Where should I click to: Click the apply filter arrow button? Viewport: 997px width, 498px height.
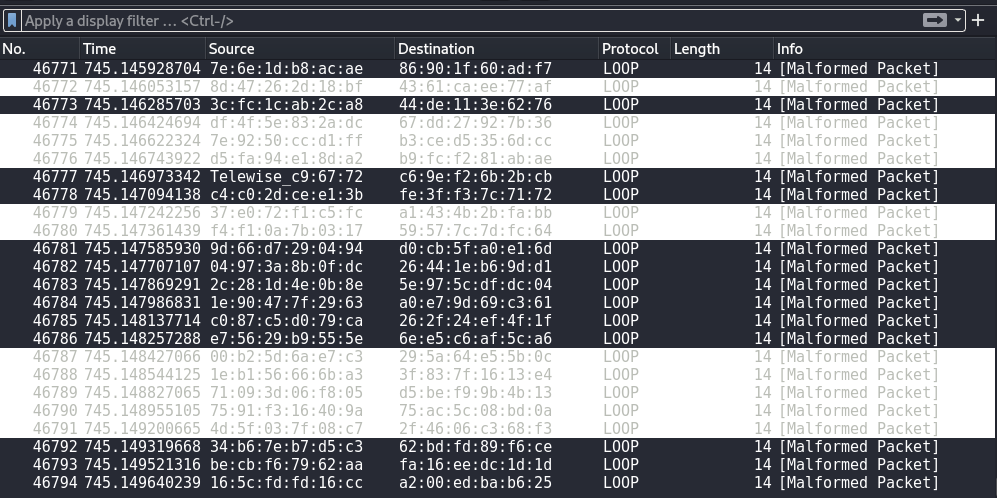(x=934, y=20)
